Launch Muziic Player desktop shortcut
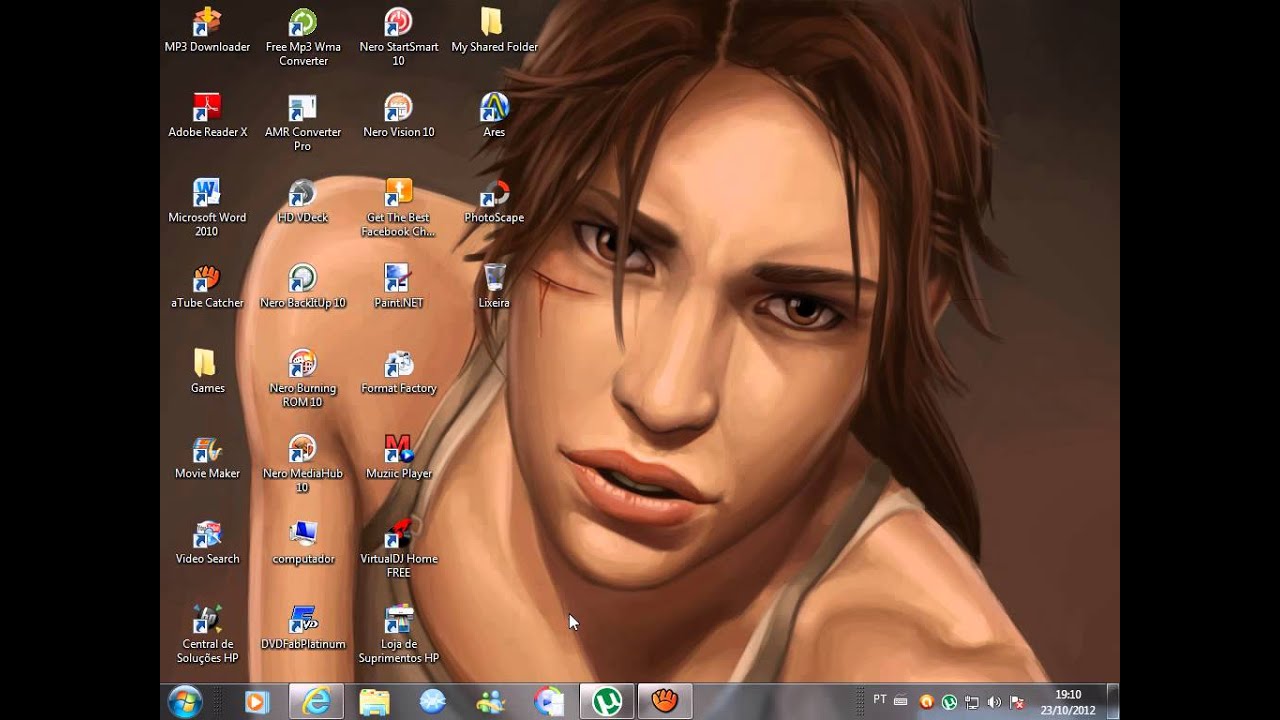The height and width of the screenshot is (720, 1280). click(398, 456)
